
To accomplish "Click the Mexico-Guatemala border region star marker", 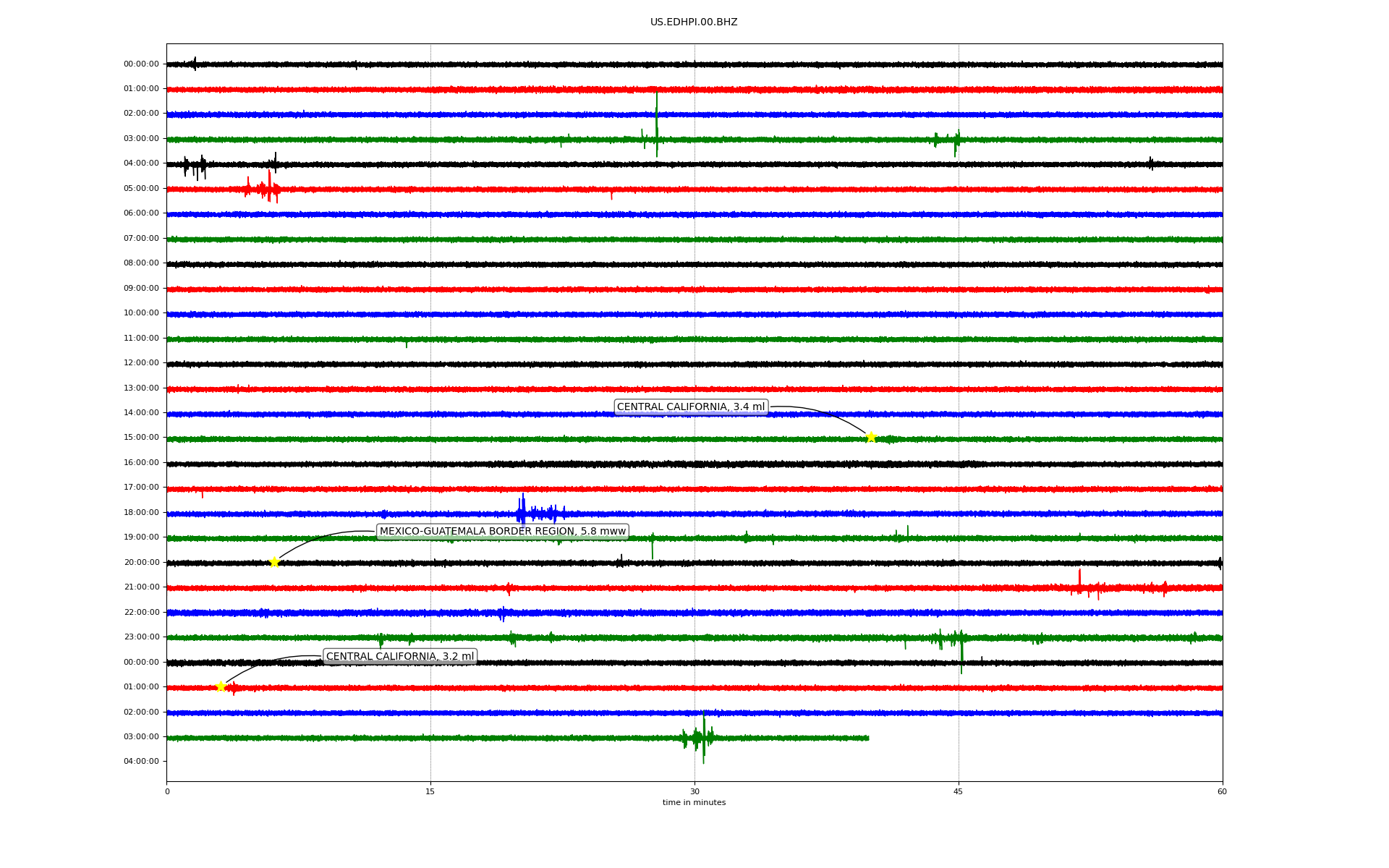I will (274, 562).
